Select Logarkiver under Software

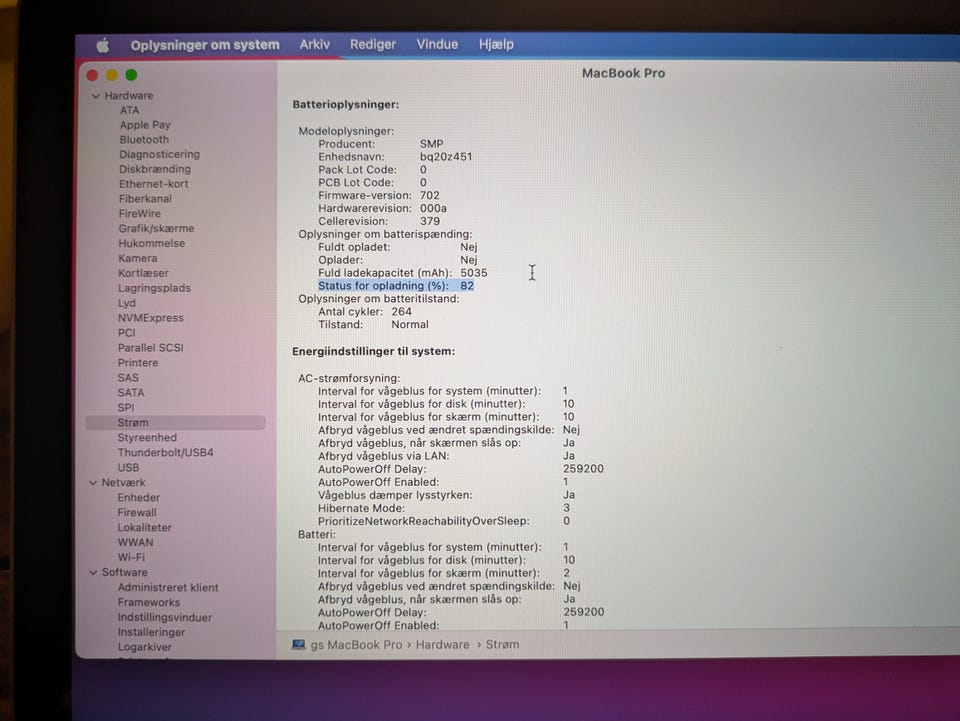(x=144, y=647)
